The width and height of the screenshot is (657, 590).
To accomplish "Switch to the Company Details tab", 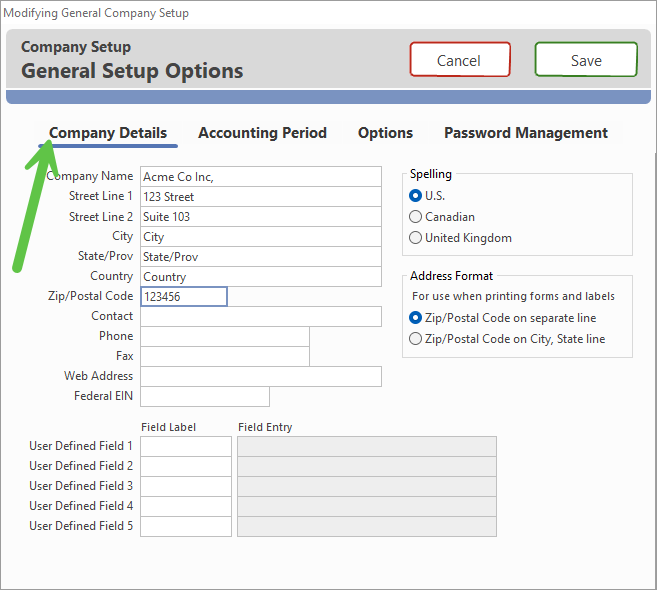I will coord(108,133).
